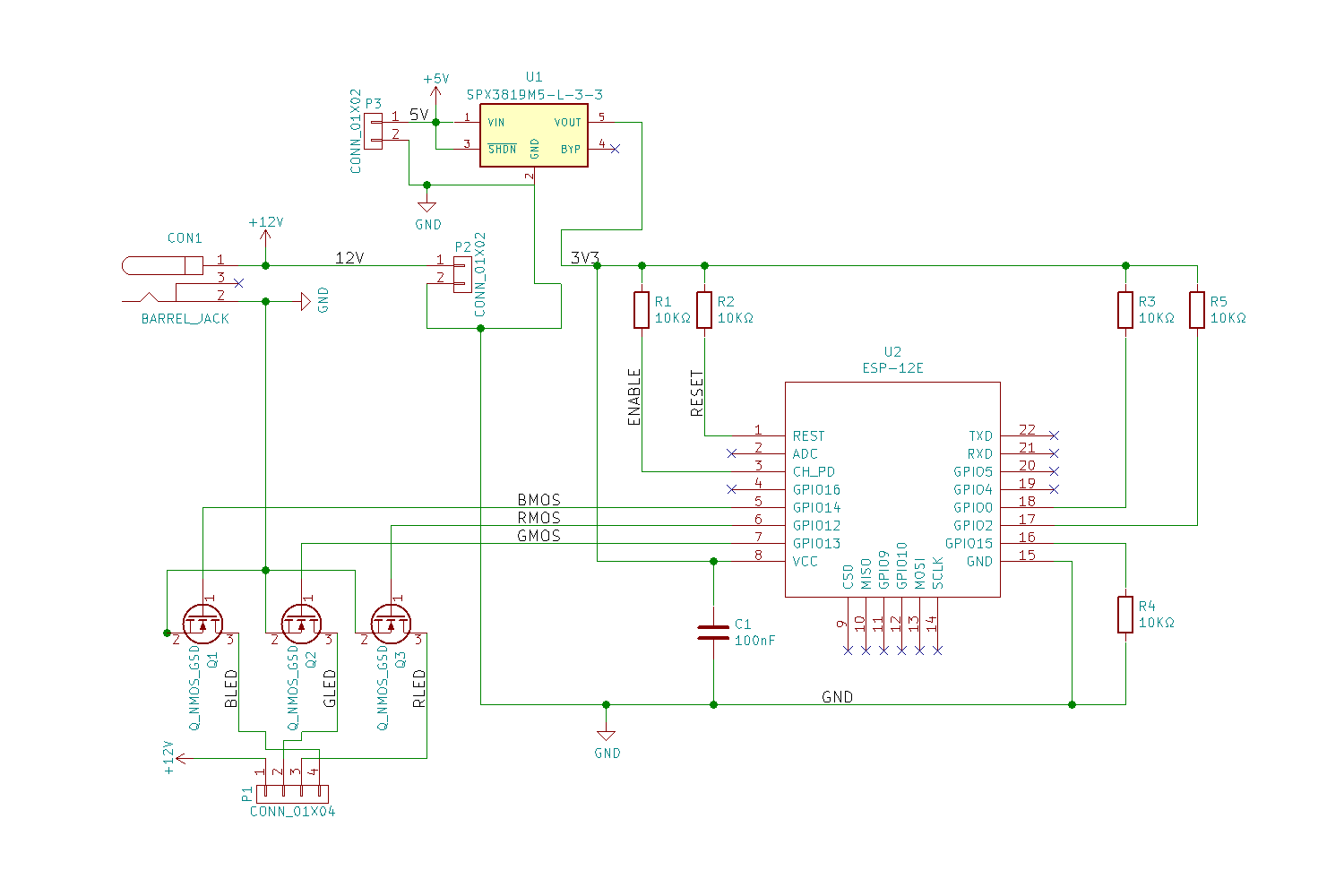Select the R1 10K resistor symbol

click(641, 309)
